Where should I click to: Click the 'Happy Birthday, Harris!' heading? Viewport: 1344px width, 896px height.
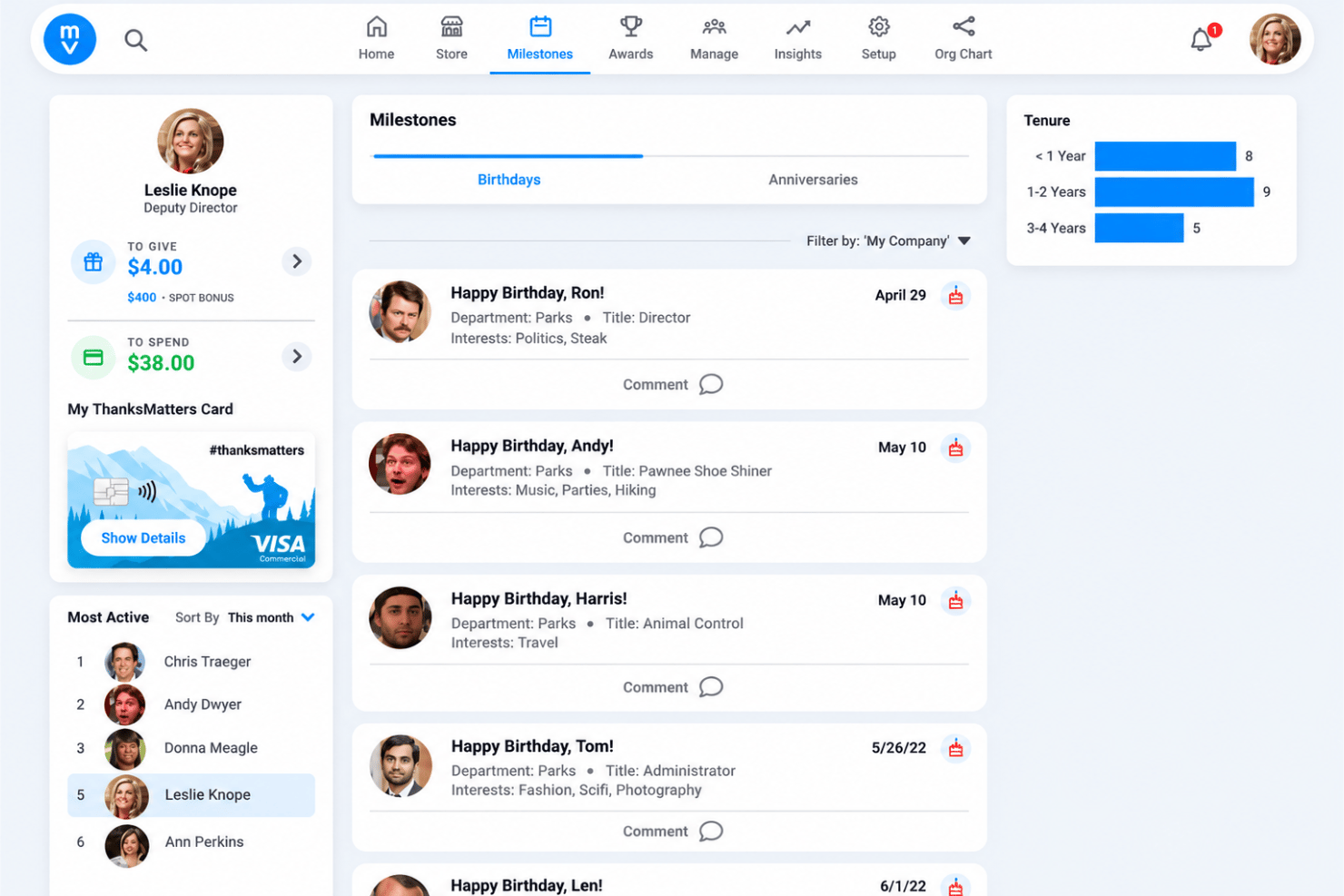(x=539, y=599)
